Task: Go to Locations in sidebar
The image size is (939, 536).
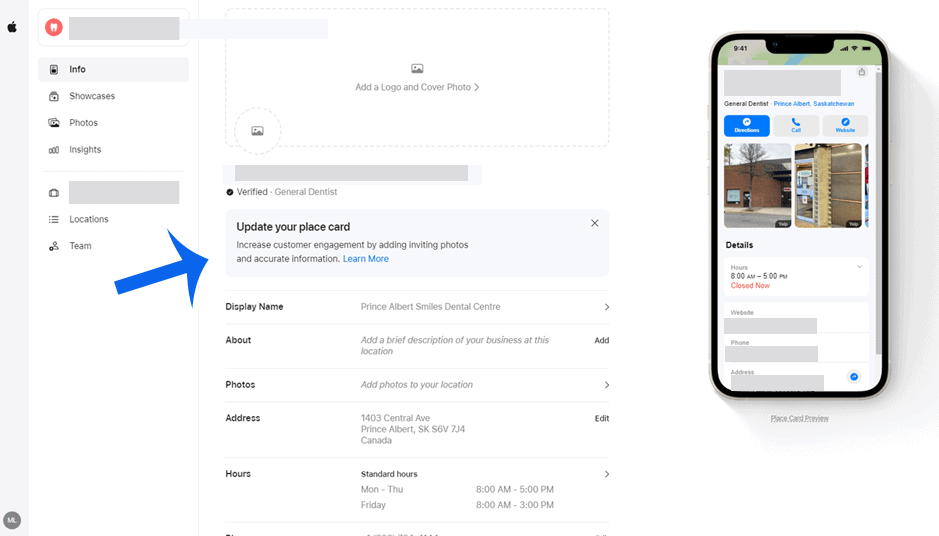Action: point(88,219)
